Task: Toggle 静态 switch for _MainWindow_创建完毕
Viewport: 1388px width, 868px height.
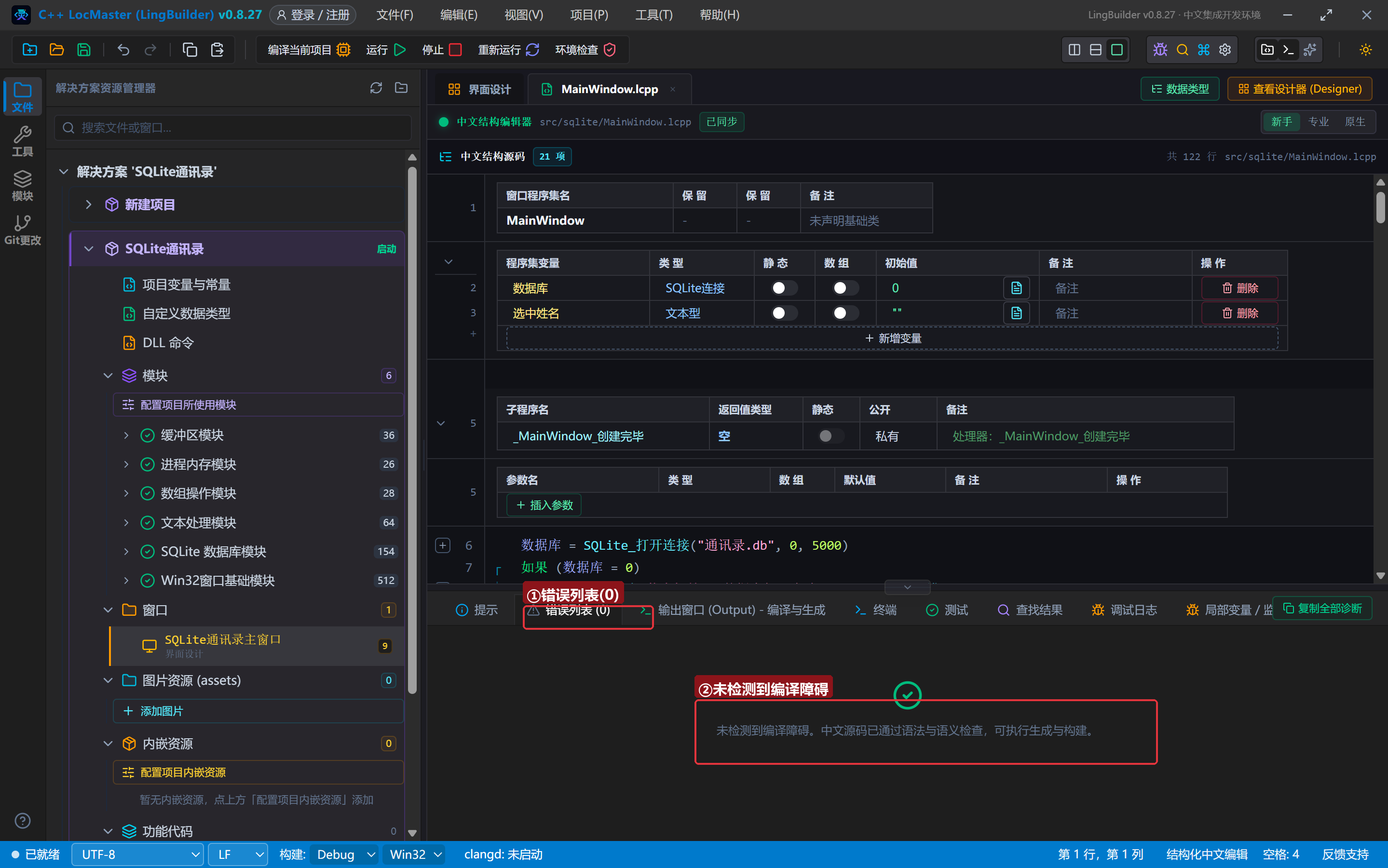Action: [x=830, y=436]
